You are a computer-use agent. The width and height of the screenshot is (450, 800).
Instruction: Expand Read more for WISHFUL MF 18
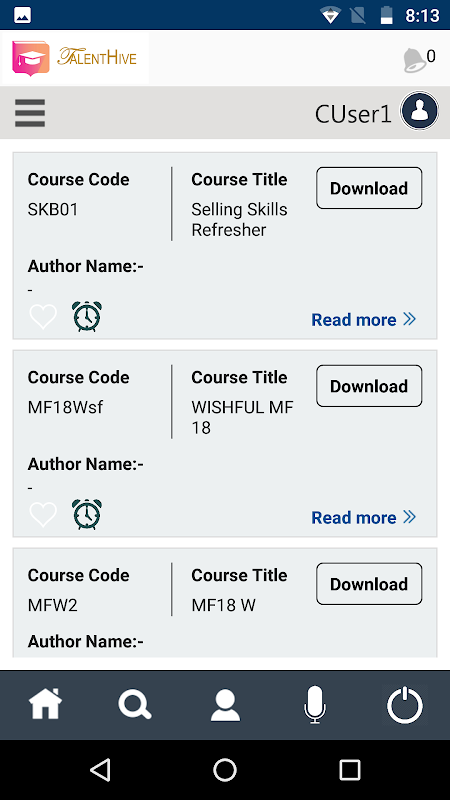[364, 518]
